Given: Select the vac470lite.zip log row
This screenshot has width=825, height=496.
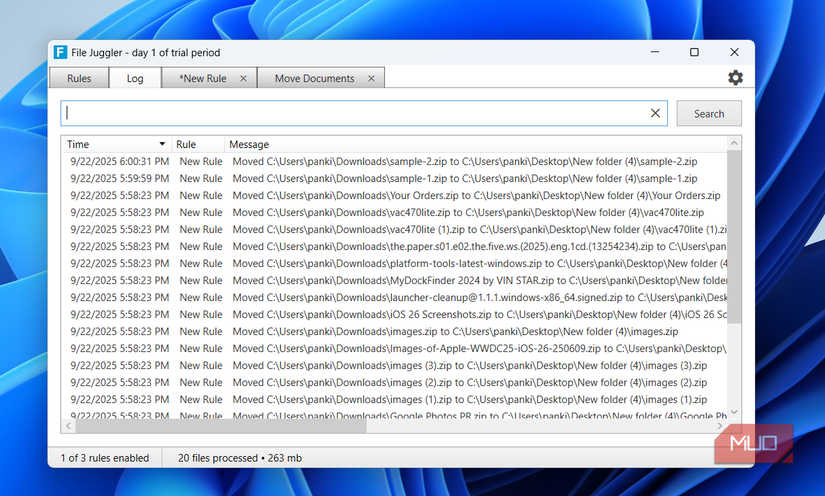Looking at the screenshot, I should (x=395, y=212).
